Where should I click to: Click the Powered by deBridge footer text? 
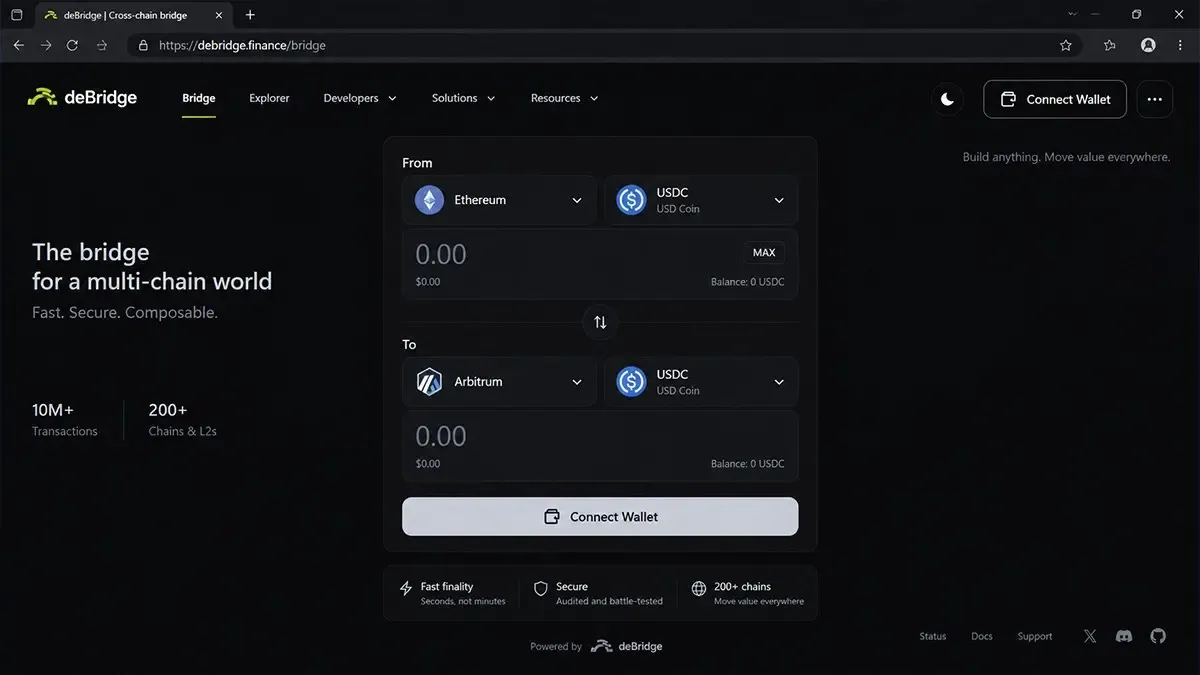click(596, 646)
